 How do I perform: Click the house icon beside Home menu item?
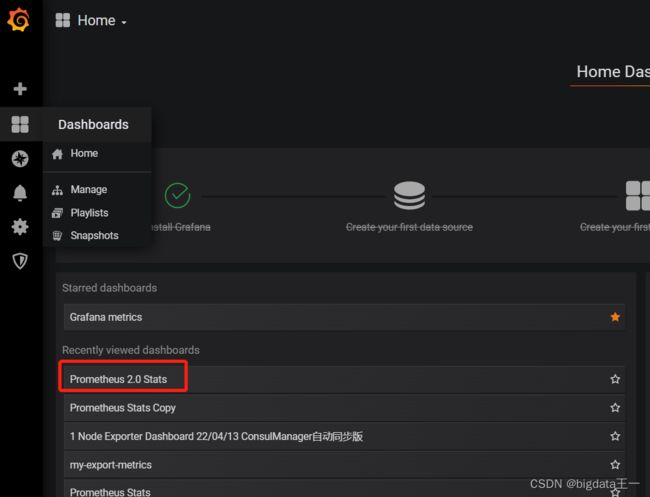(x=57, y=154)
